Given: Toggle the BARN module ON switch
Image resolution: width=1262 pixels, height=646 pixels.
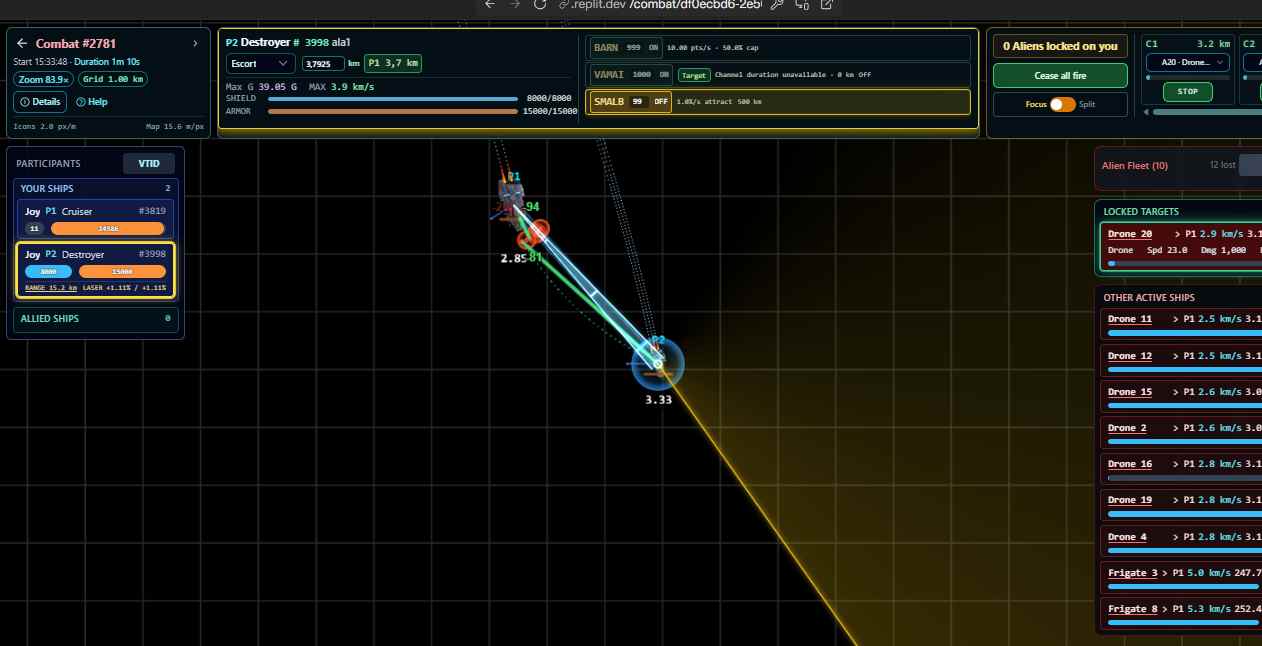Looking at the screenshot, I should pyautogui.click(x=653, y=48).
